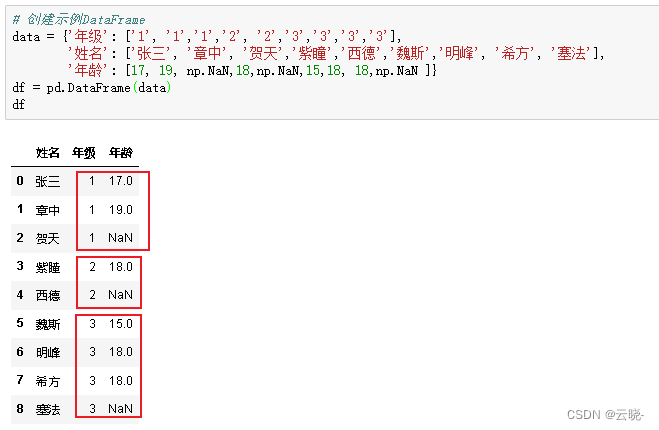Click row index 5 in the table
The width and height of the screenshot is (659, 430).
coord(20,323)
